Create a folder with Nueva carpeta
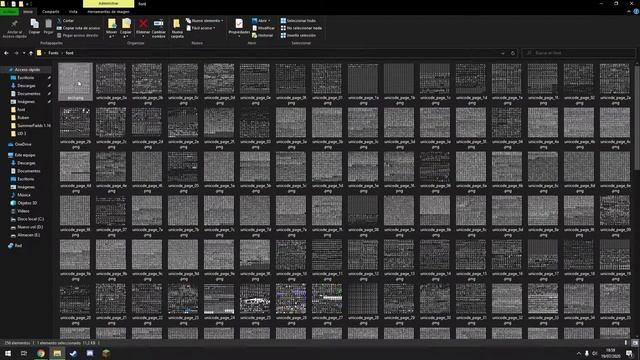Viewport: 640px width, 360px height. [x=177, y=28]
